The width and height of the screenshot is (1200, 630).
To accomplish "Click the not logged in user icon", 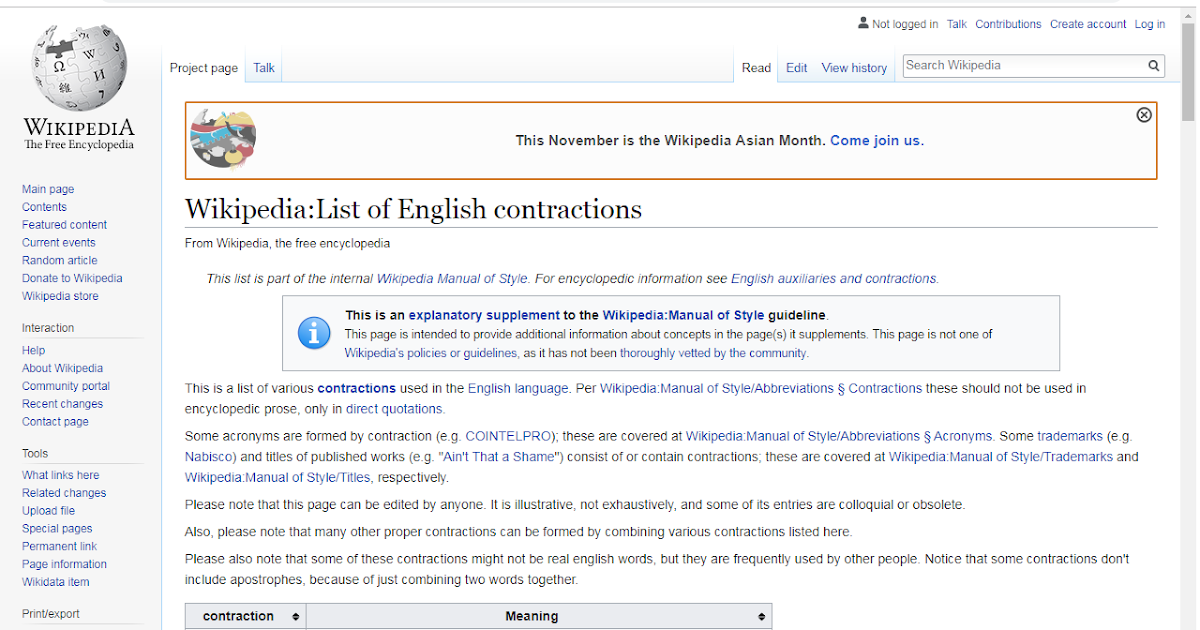I will (x=863, y=23).
